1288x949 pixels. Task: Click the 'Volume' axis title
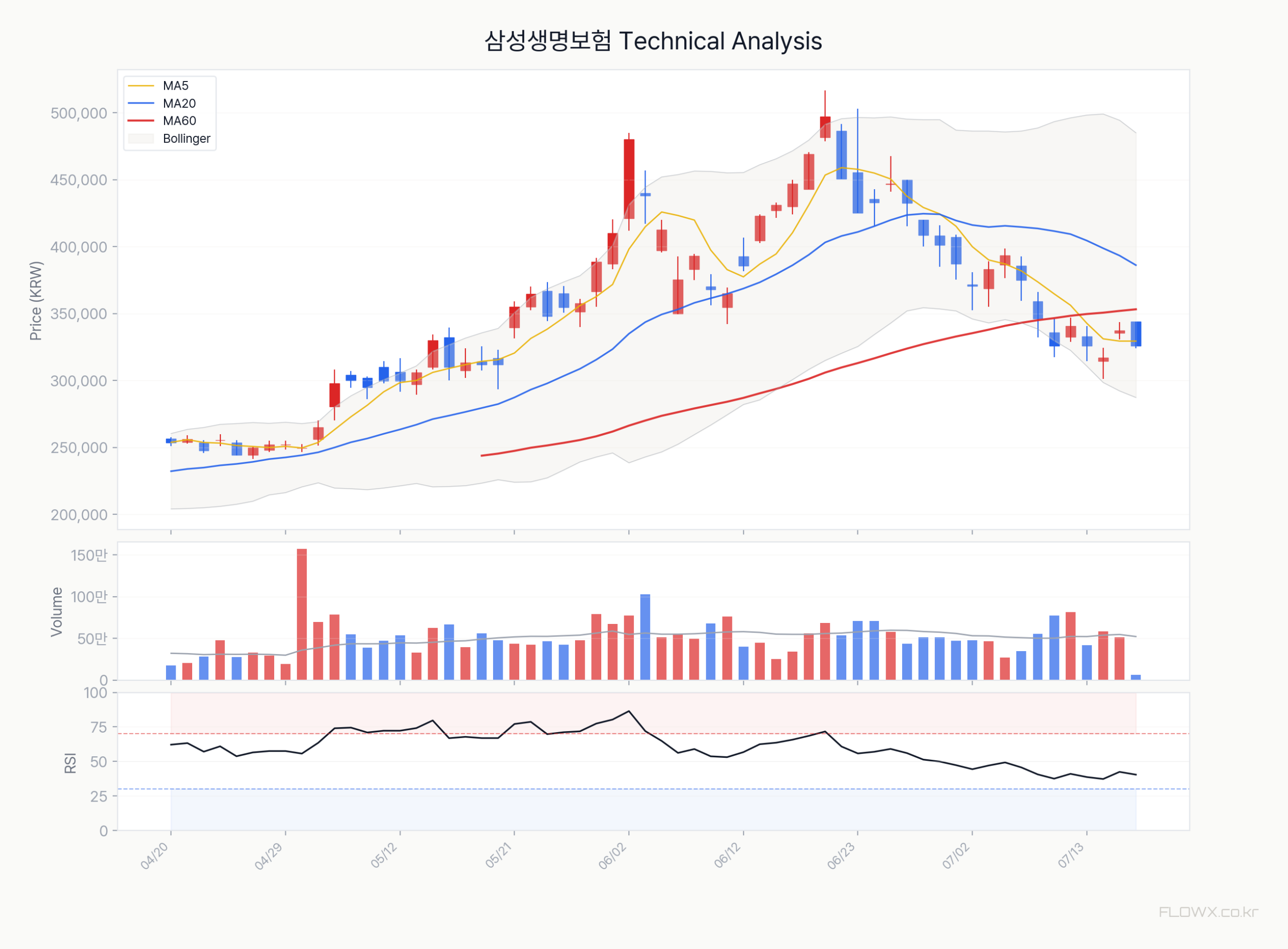point(56,612)
